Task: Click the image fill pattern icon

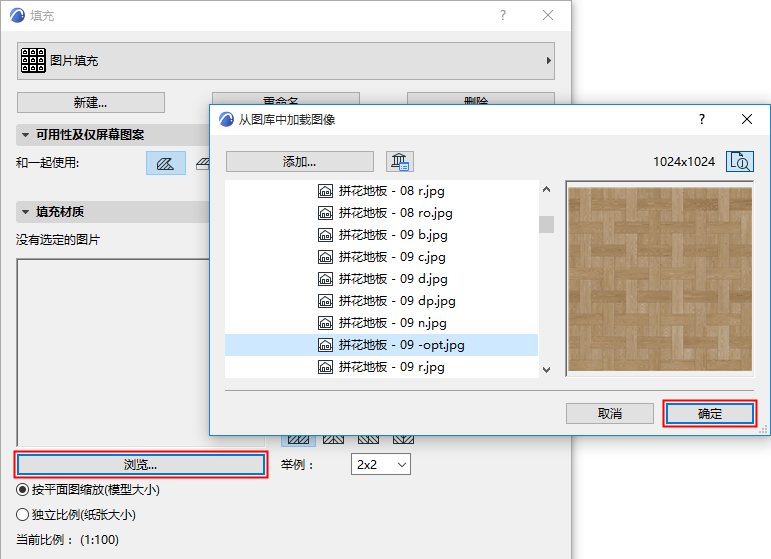Action: tap(33, 60)
